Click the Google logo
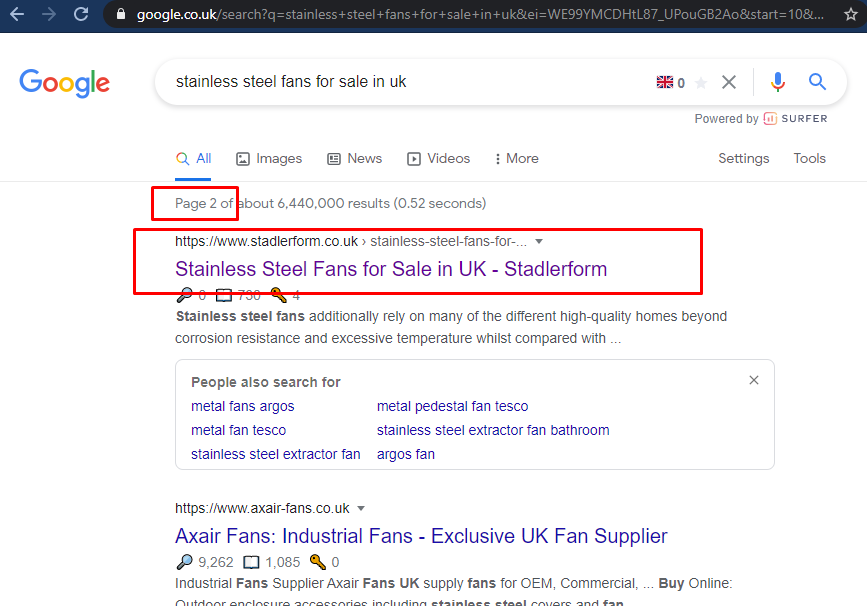 click(x=65, y=82)
